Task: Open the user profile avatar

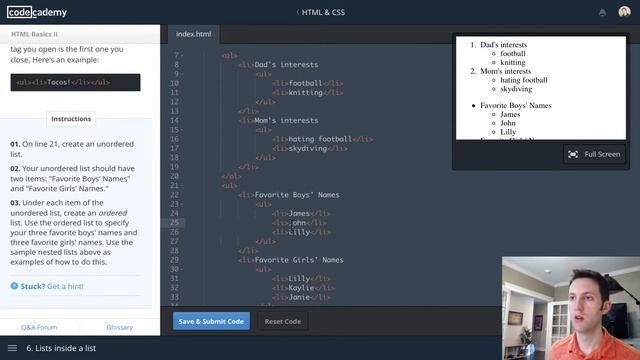Action: click(x=624, y=11)
